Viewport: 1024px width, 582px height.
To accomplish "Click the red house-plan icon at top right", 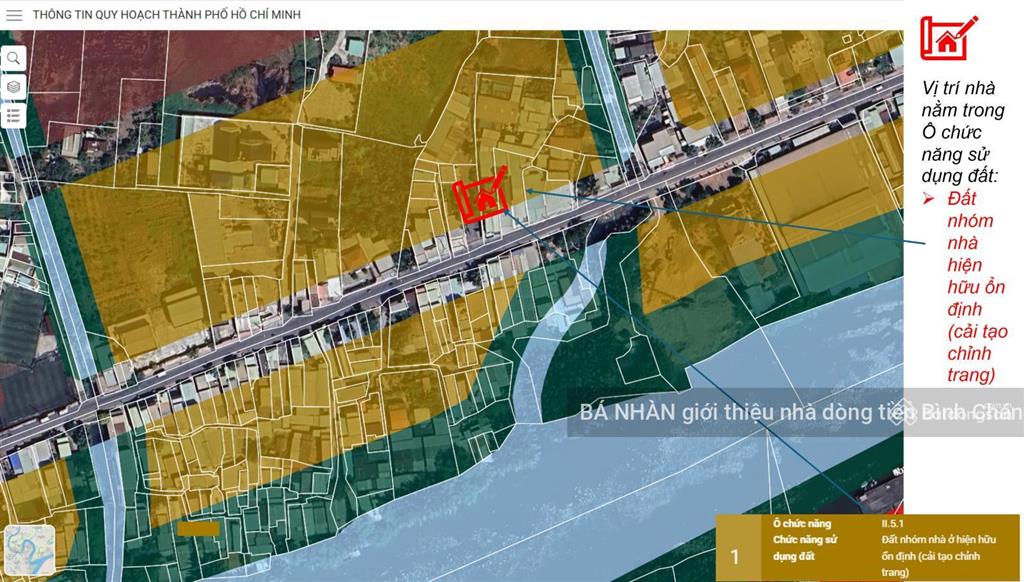I will [948, 38].
